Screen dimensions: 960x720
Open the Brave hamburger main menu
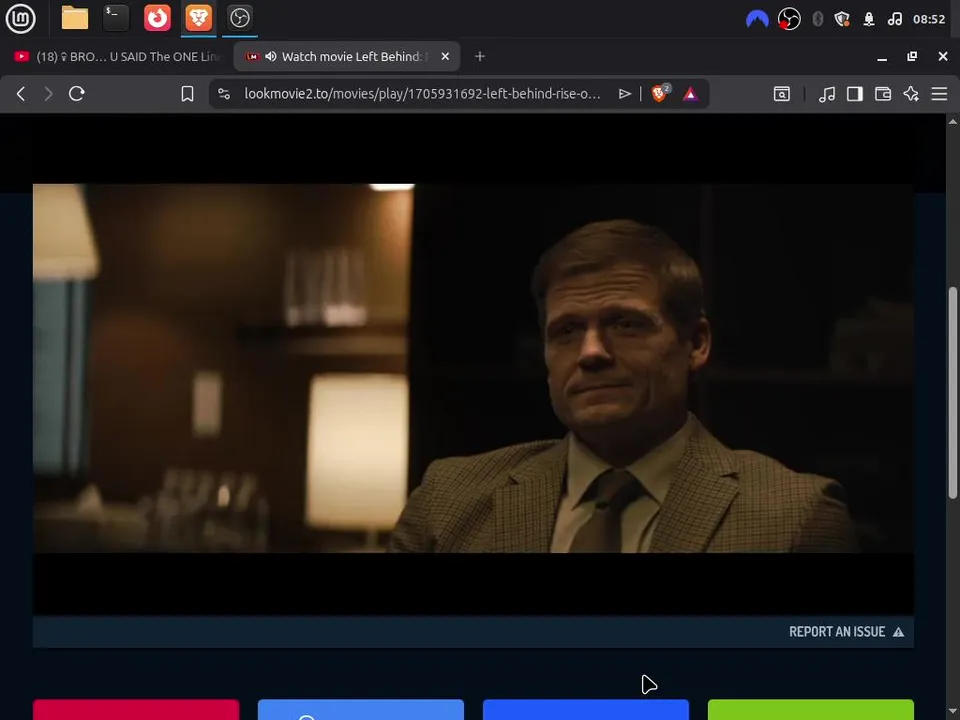click(x=939, y=94)
